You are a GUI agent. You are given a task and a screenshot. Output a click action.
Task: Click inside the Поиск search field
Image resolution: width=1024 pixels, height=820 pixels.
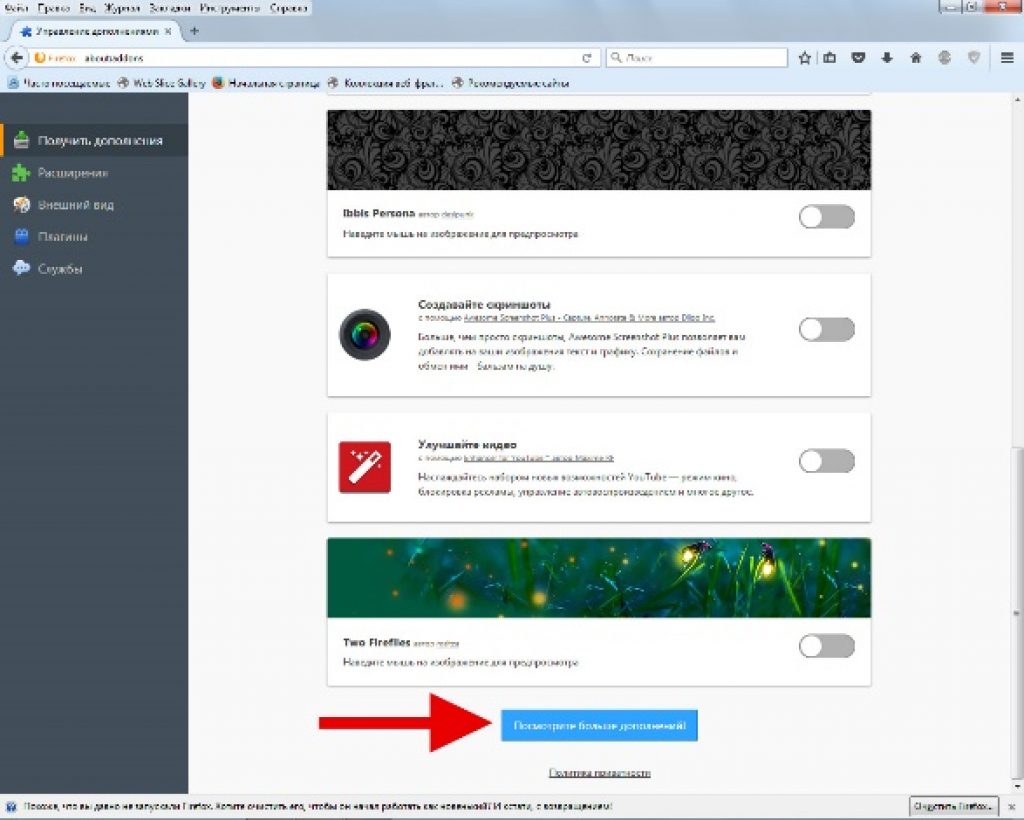coord(697,58)
